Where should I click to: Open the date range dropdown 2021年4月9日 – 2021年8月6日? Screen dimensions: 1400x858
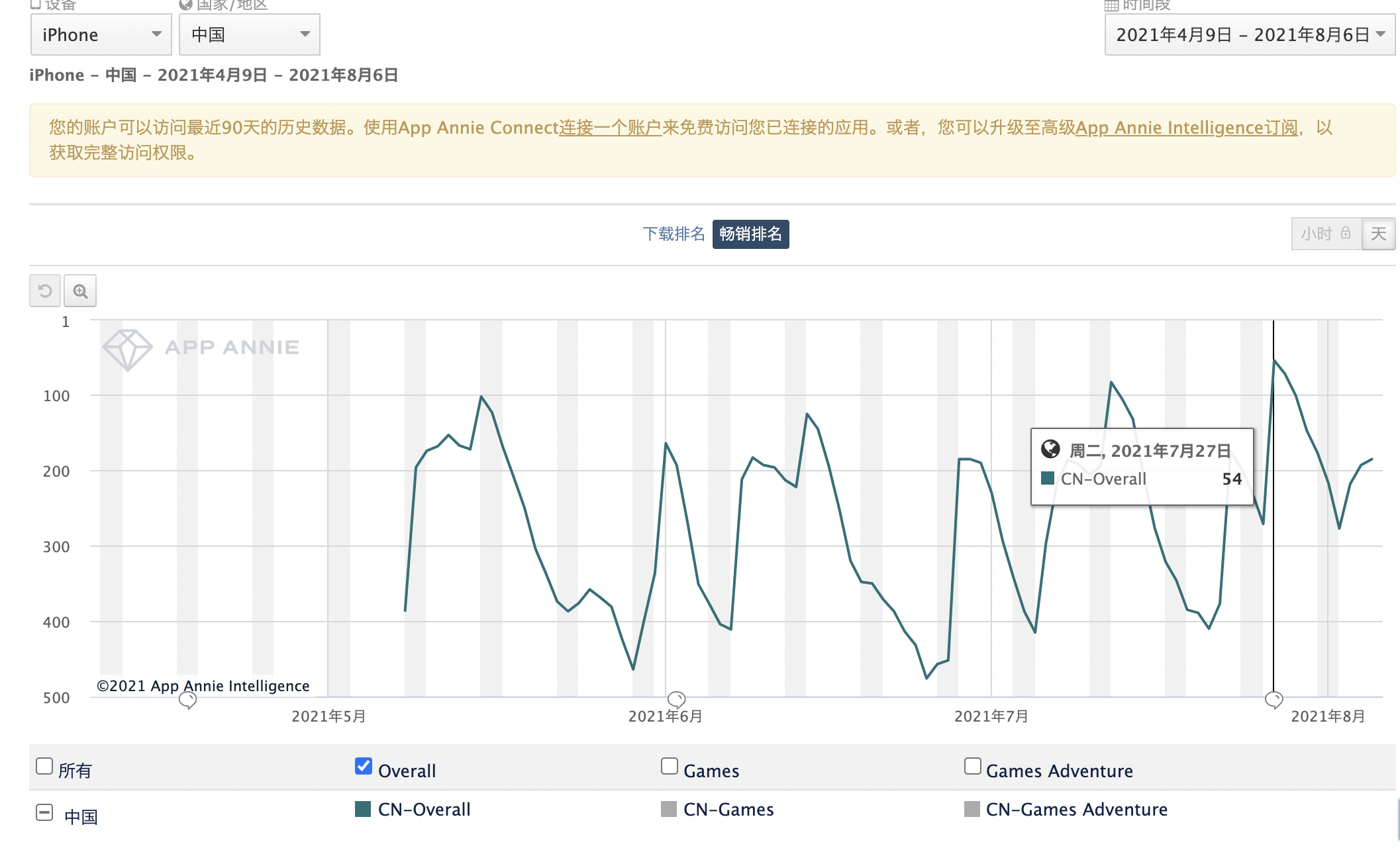[x=1250, y=34]
